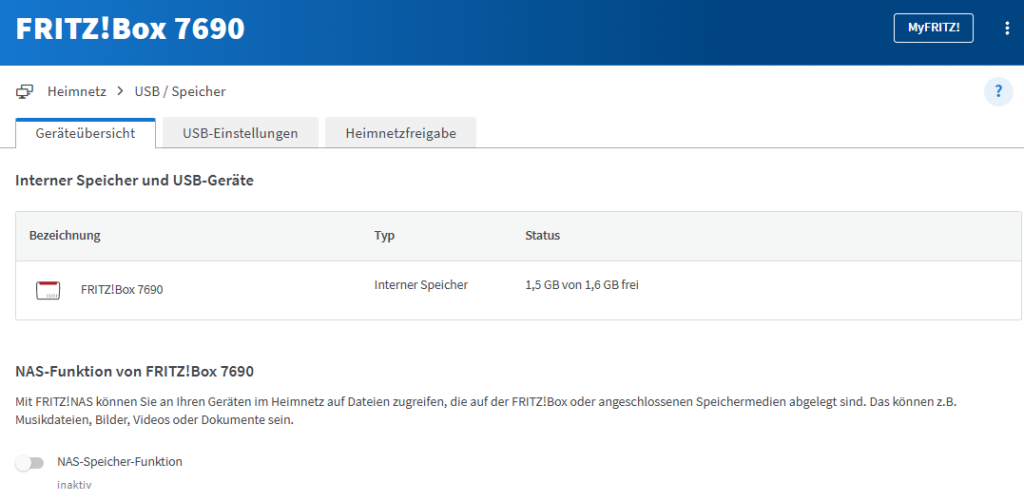Viewport: 1024px width, 502px height.
Task: Select the FRITZ!Box 7690 device name in the table
Action: pyautogui.click(x=122, y=290)
